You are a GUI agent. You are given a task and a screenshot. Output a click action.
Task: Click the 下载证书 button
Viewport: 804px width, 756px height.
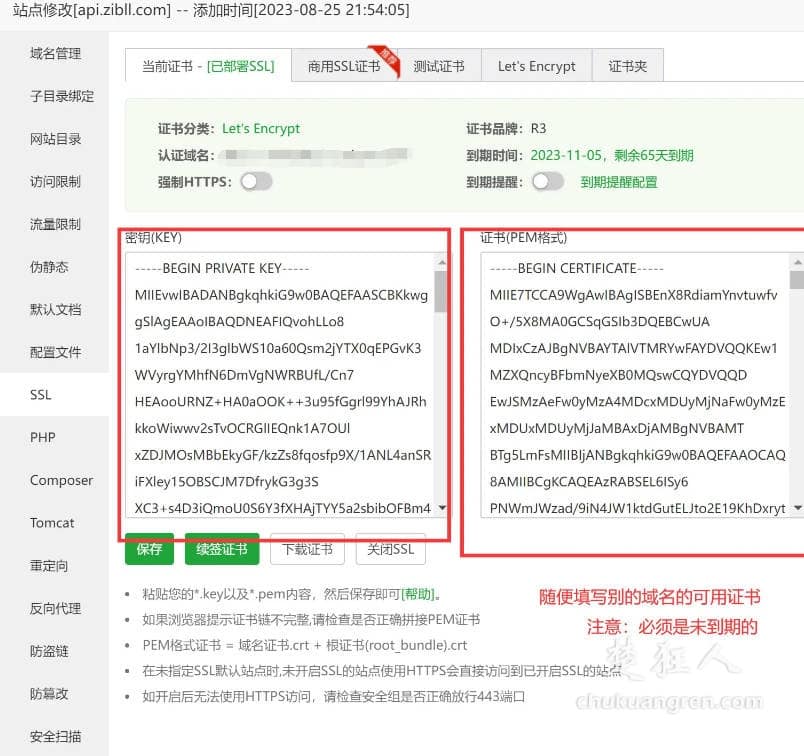306,548
